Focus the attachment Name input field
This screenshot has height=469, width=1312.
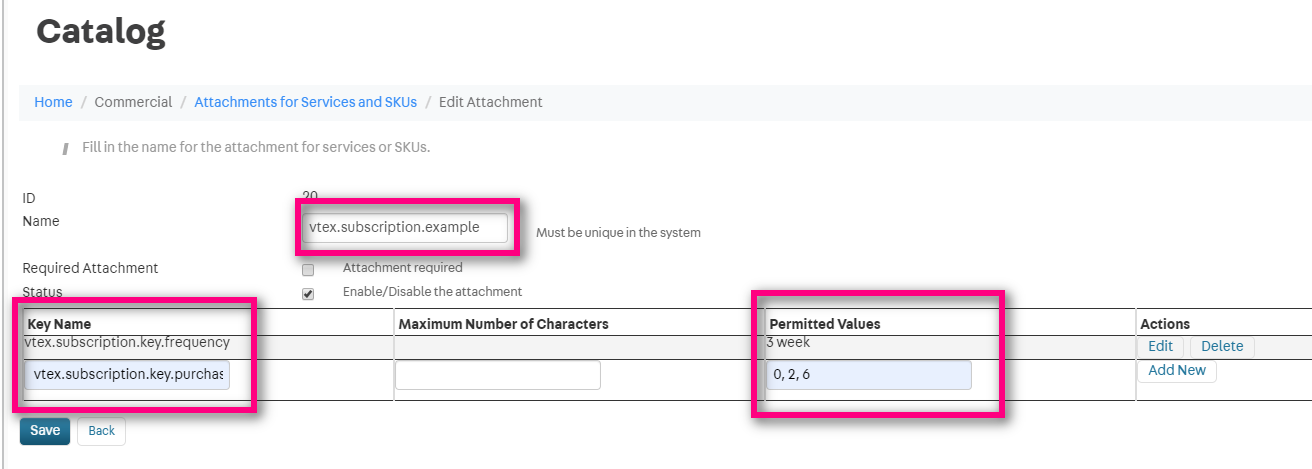[405, 227]
